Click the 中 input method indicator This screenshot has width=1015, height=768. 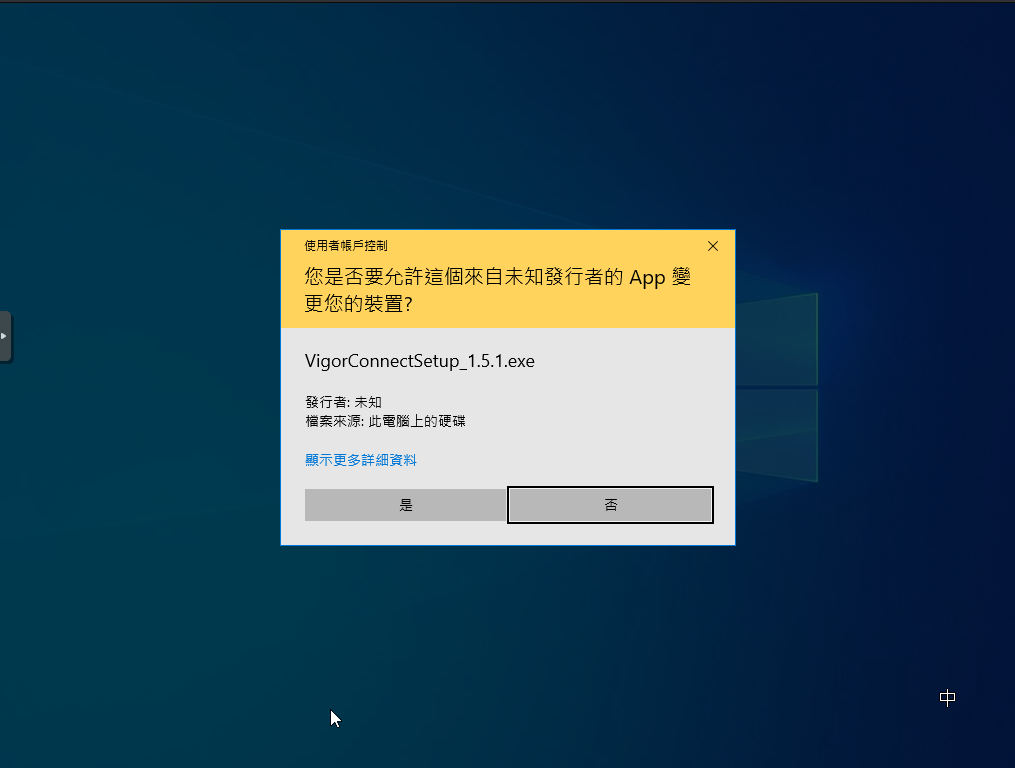click(947, 699)
